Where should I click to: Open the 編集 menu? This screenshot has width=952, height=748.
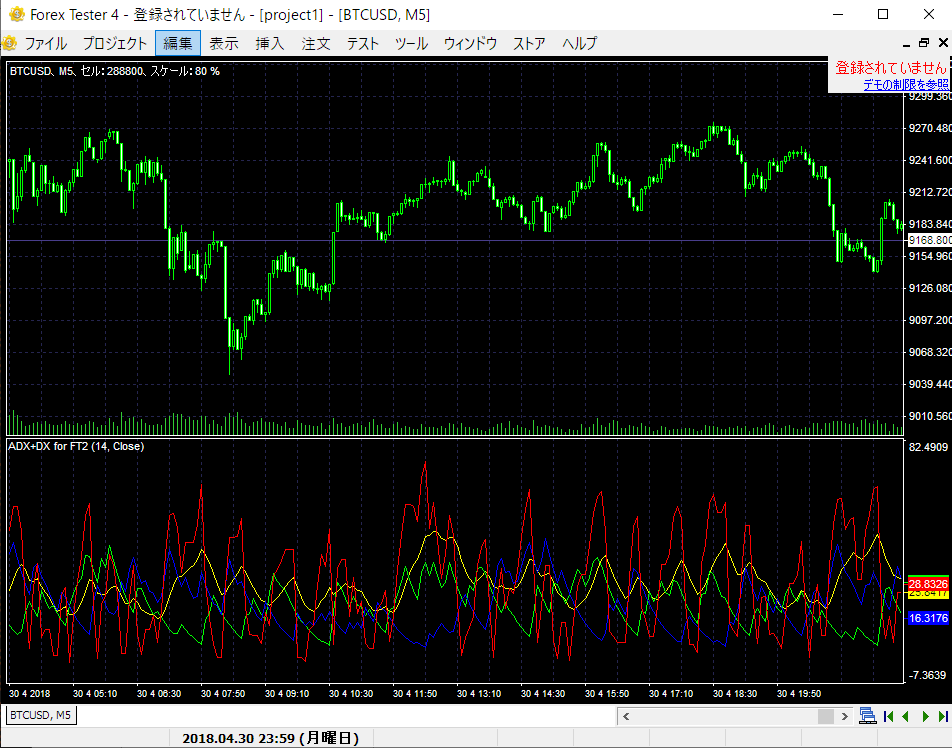point(178,44)
